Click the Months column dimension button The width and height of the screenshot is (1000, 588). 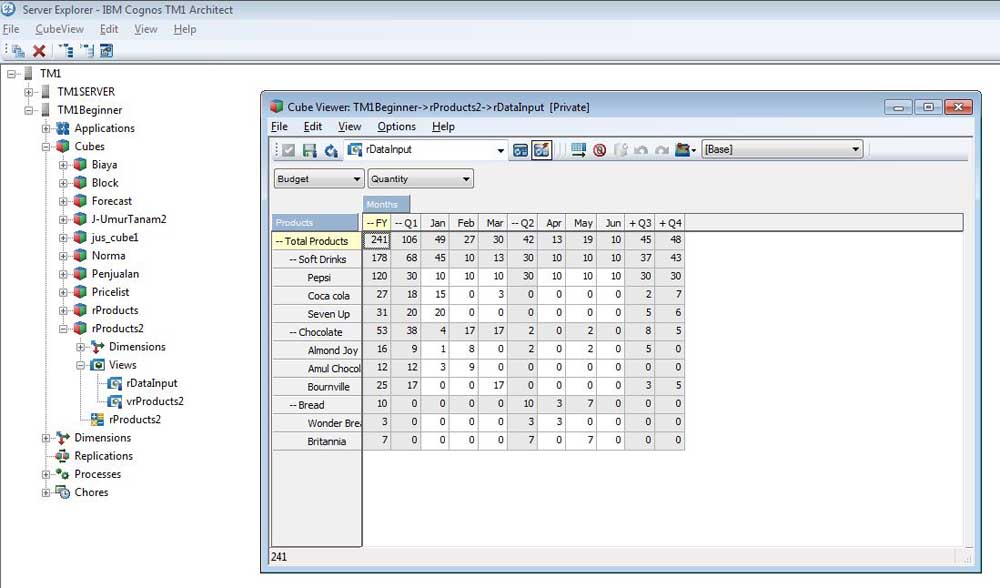point(386,204)
